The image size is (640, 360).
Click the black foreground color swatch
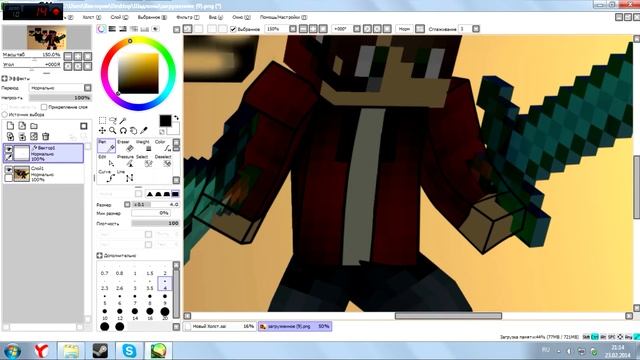(165, 121)
